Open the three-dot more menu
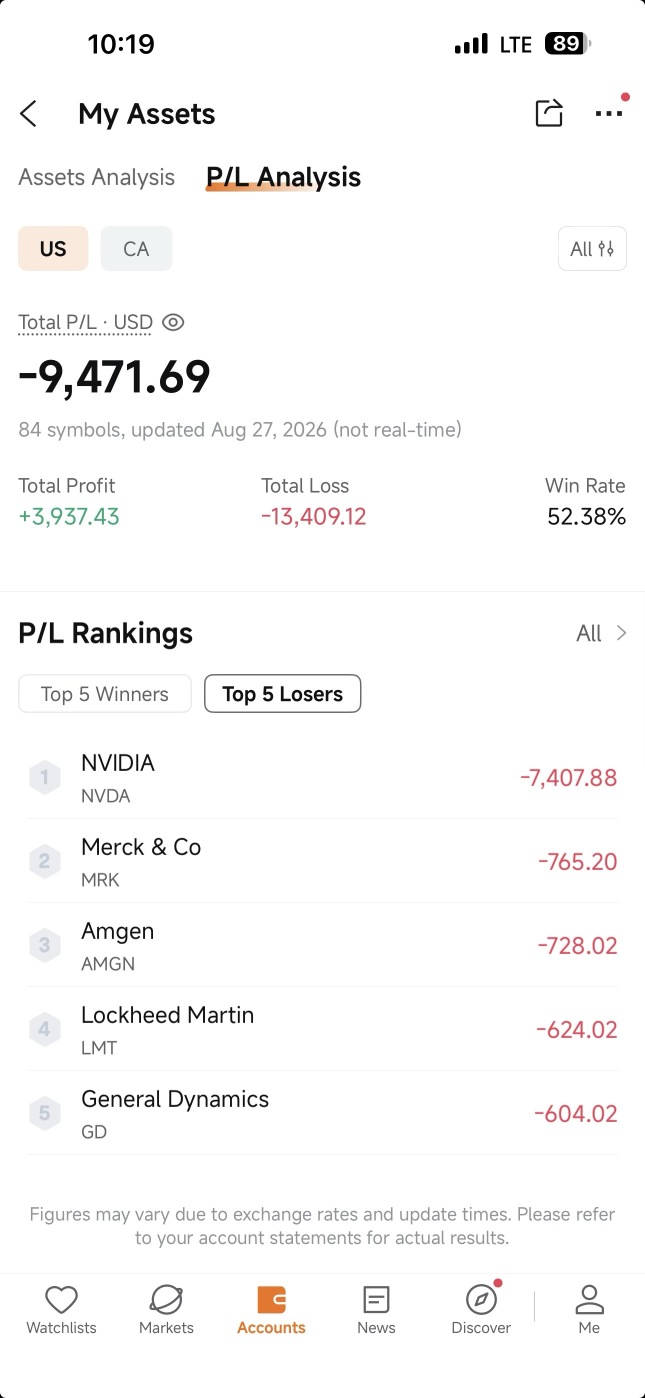The image size is (645, 1398). coord(609,114)
